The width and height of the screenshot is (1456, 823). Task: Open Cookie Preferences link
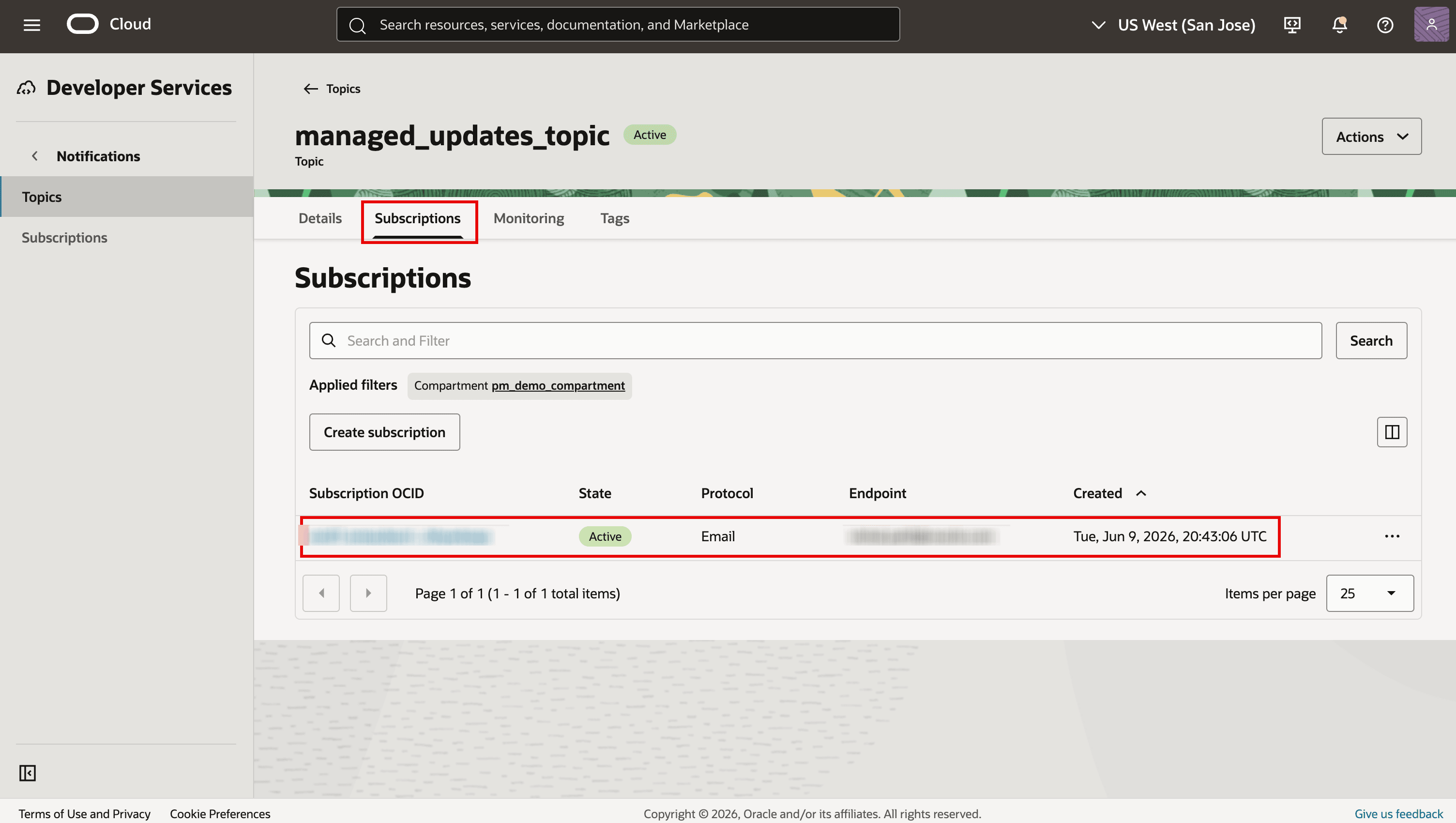pyautogui.click(x=220, y=813)
